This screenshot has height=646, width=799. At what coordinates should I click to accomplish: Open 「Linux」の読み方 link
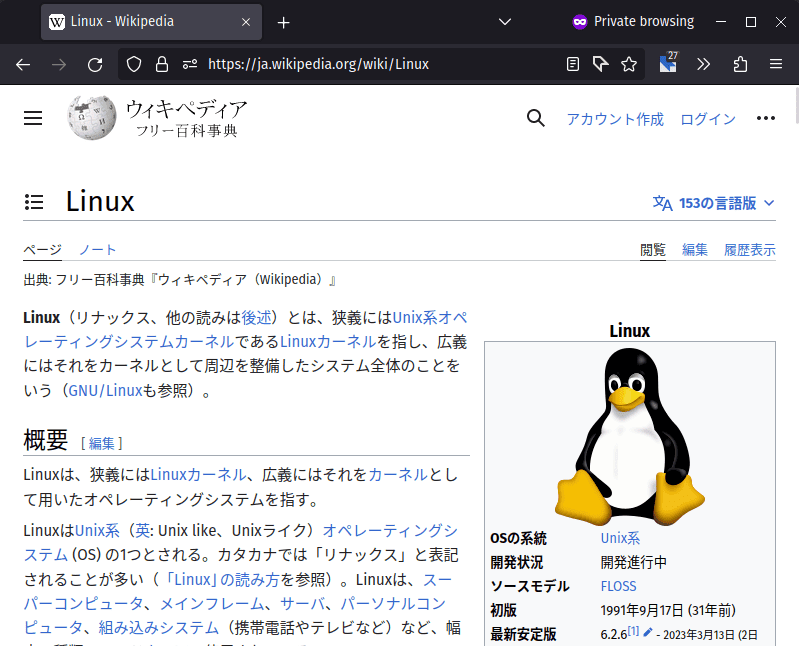point(223,579)
